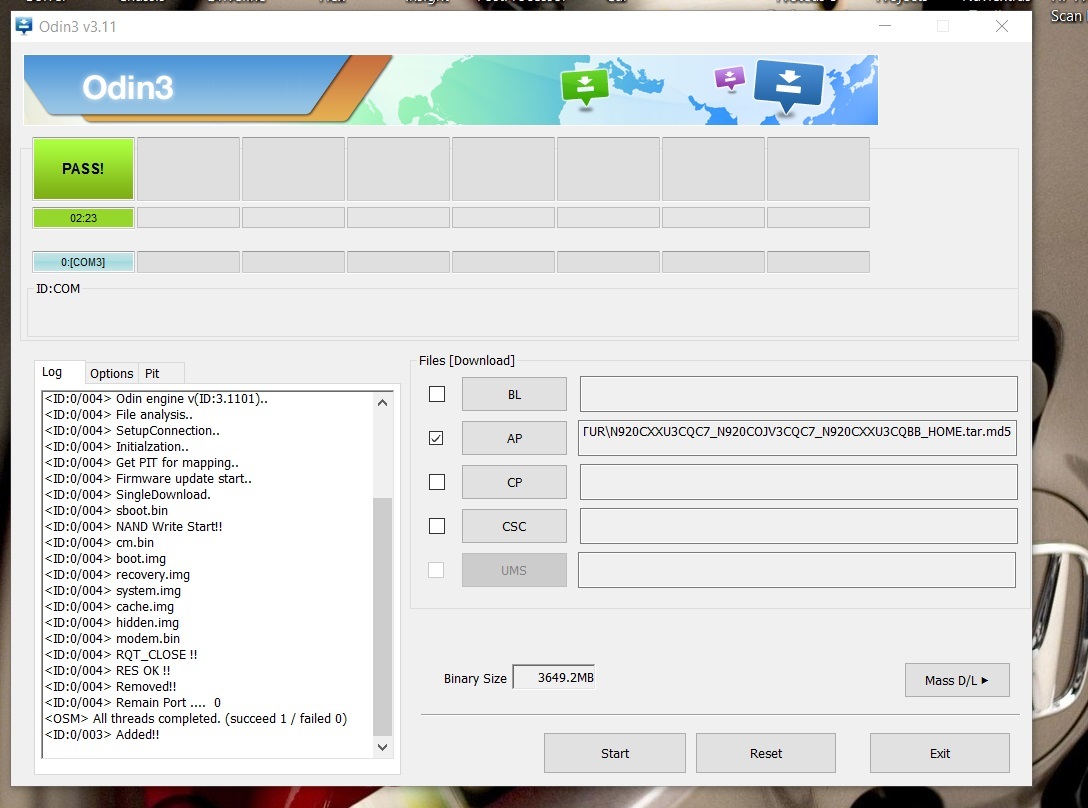Click log line 'sboot.bin'
The width and height of the screenshot is (1088, 808).
[106, 510]
